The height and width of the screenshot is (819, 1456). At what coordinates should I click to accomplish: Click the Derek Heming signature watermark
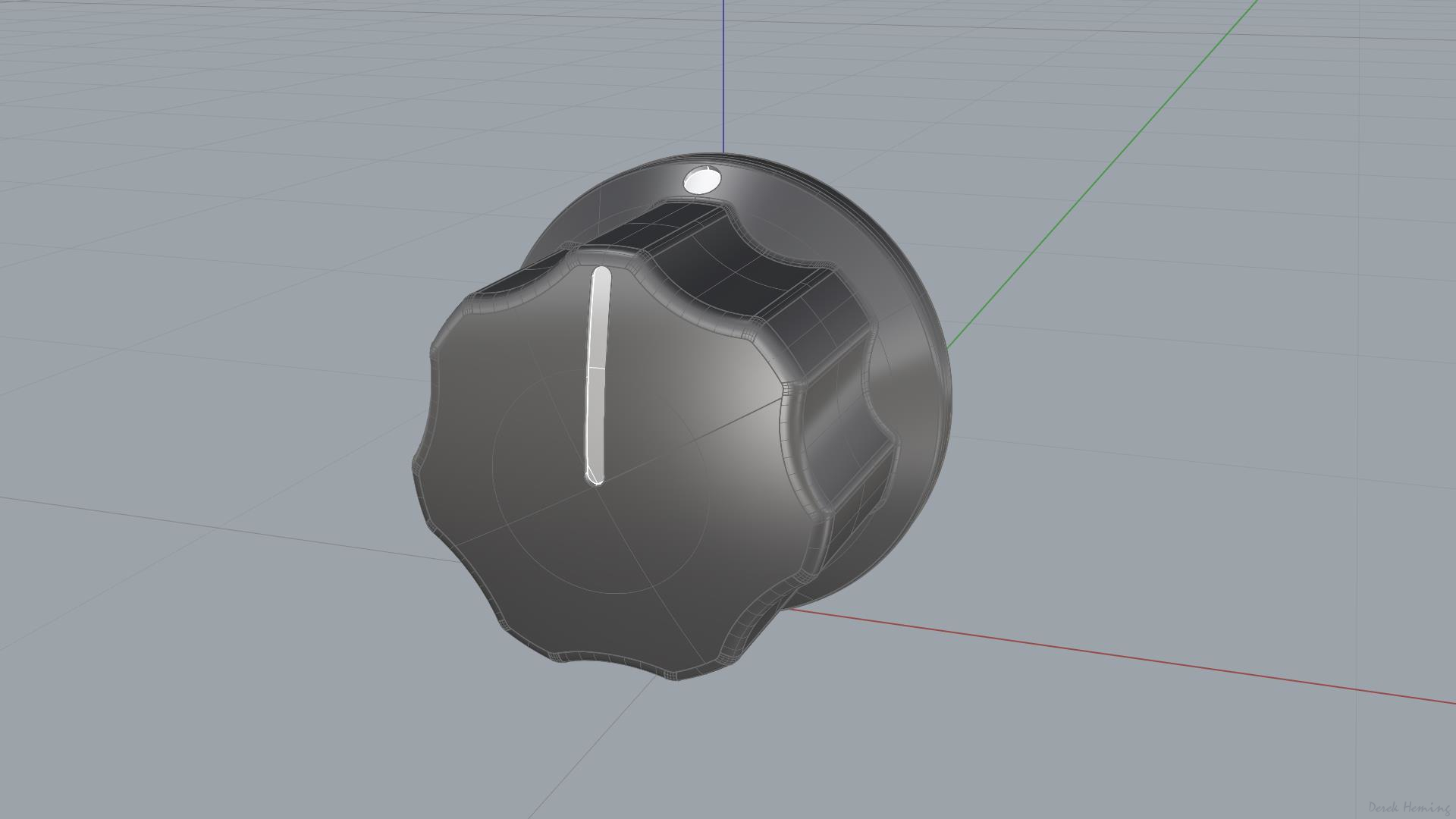coord(1409,807)
